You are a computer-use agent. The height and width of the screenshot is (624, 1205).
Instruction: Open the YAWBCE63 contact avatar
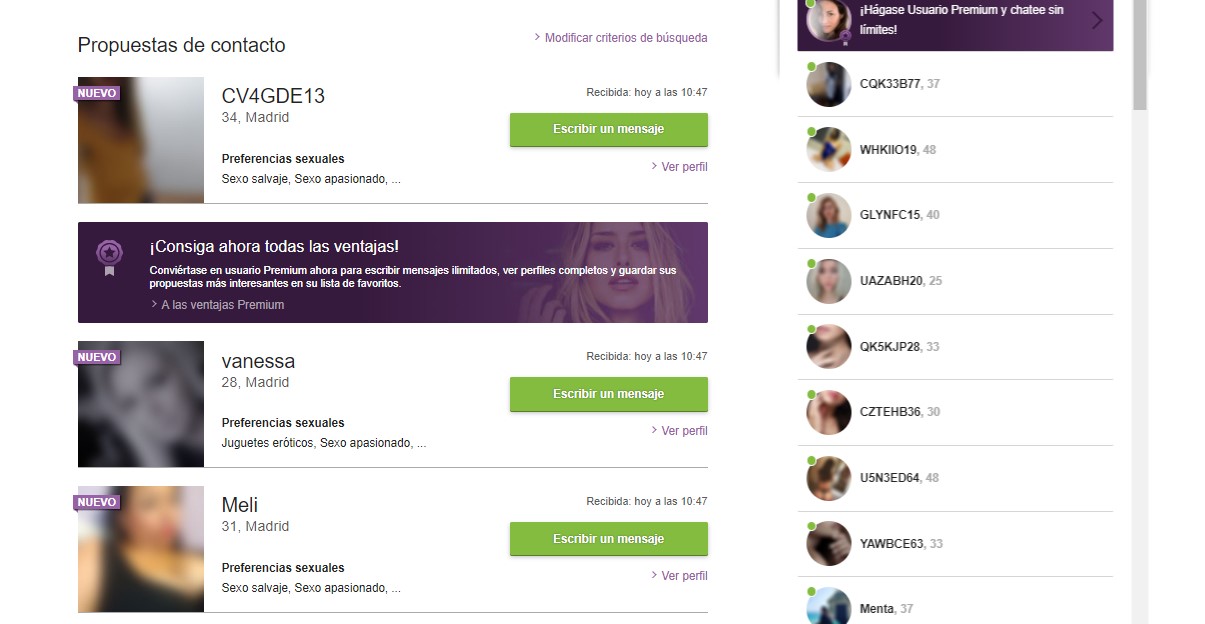click(x=828, y=544)
